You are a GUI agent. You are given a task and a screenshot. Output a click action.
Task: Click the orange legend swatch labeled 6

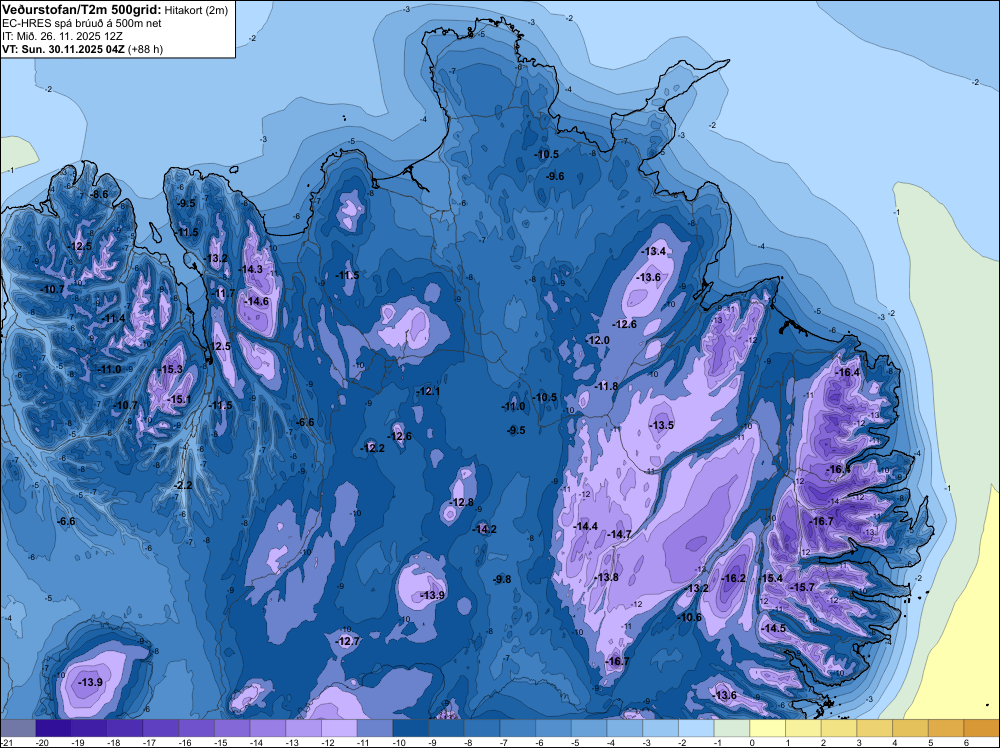click(x=982, y=728)
